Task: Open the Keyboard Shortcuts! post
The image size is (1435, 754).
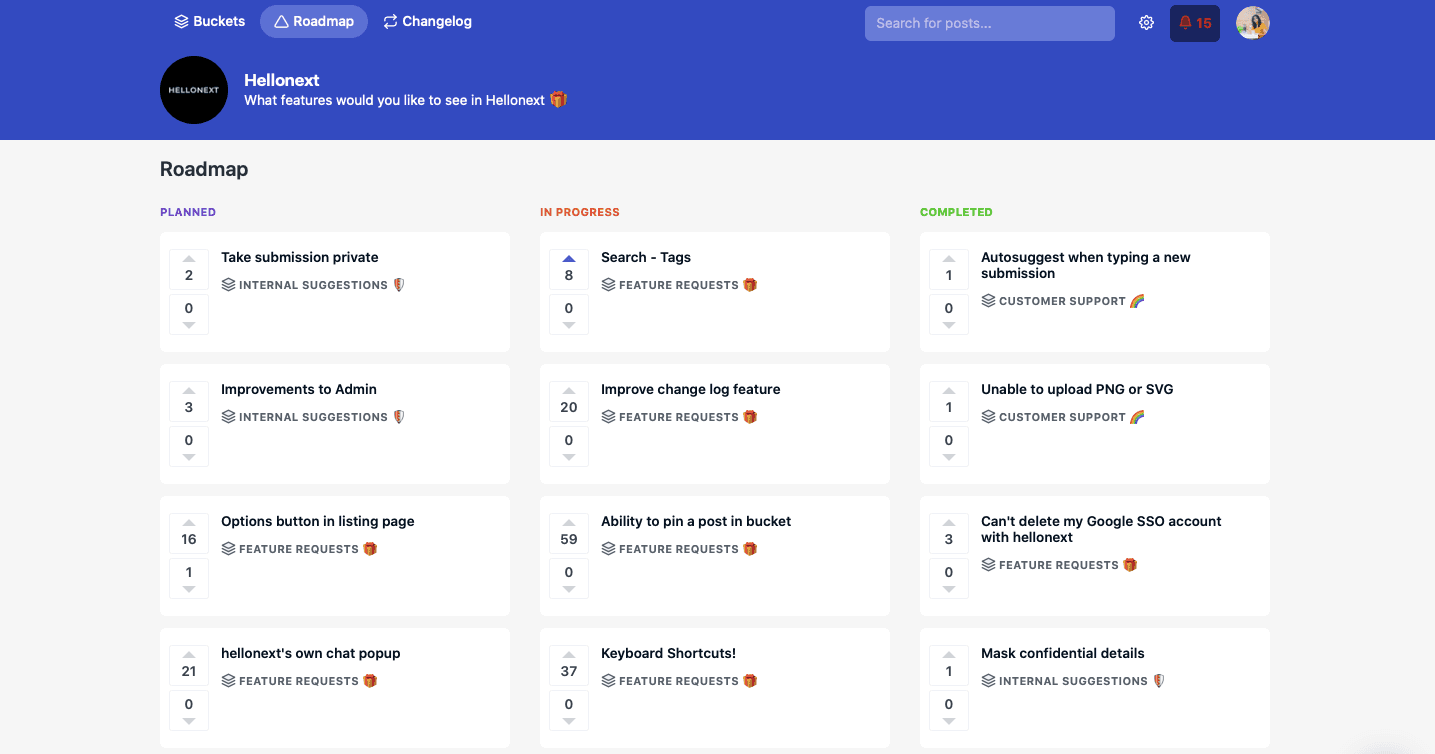Action: click(668, 653)
